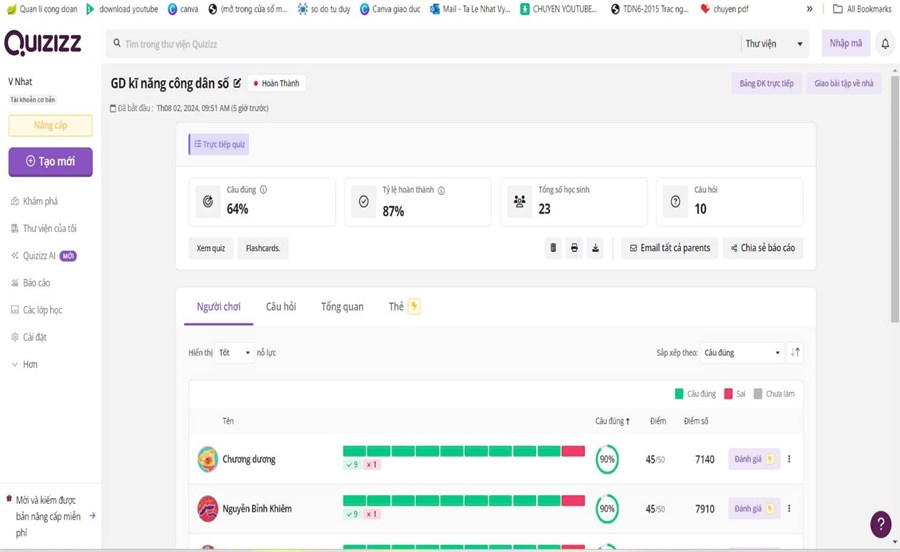Click Chia sẻ báo cáo
This screenshot has width=900, height=552.
coord(762,248)
